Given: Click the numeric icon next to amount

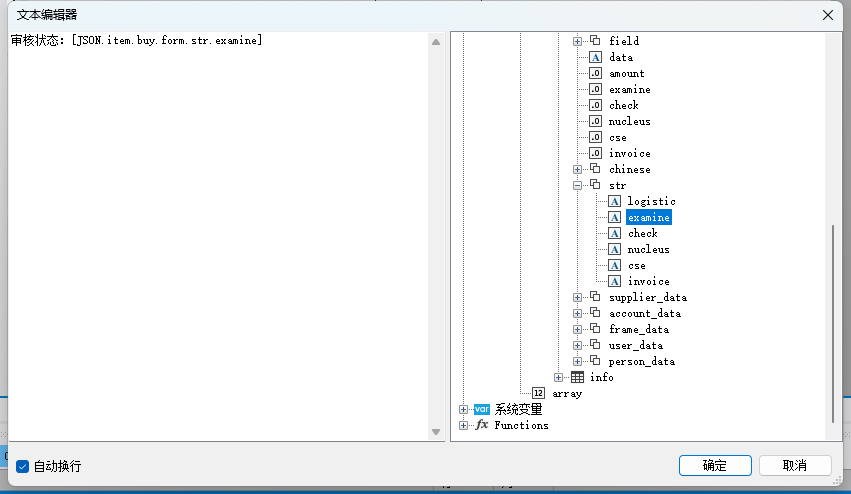Looking at the screenshot, I should 595,73.
